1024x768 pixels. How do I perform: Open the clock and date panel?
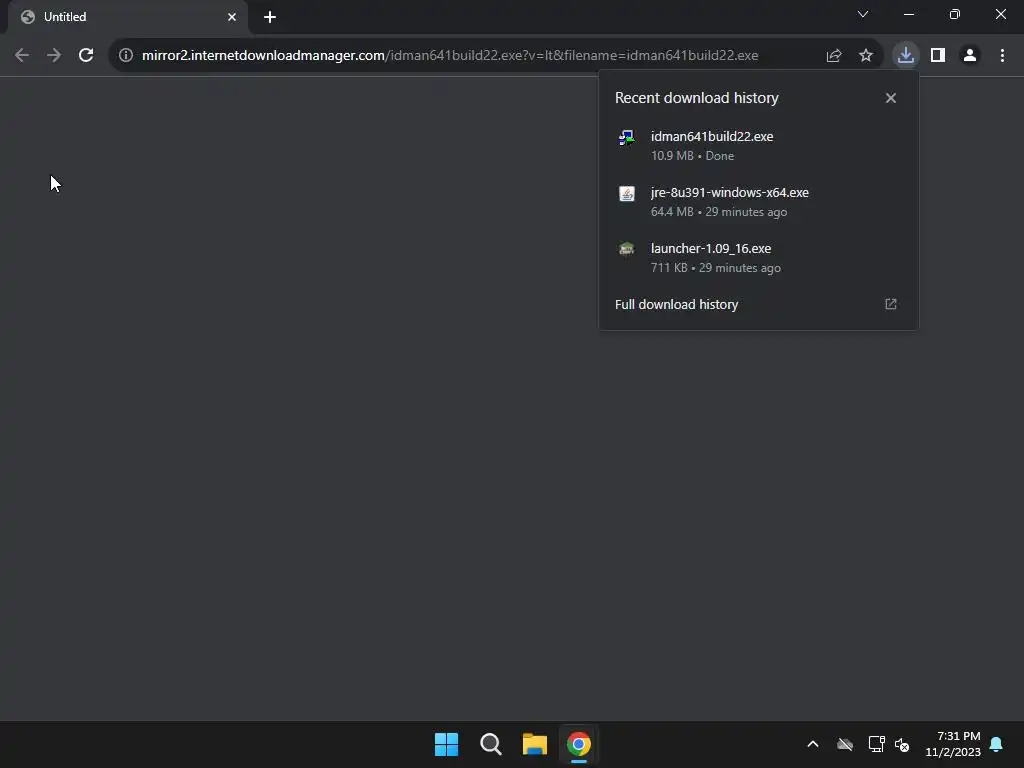(953, 744)
